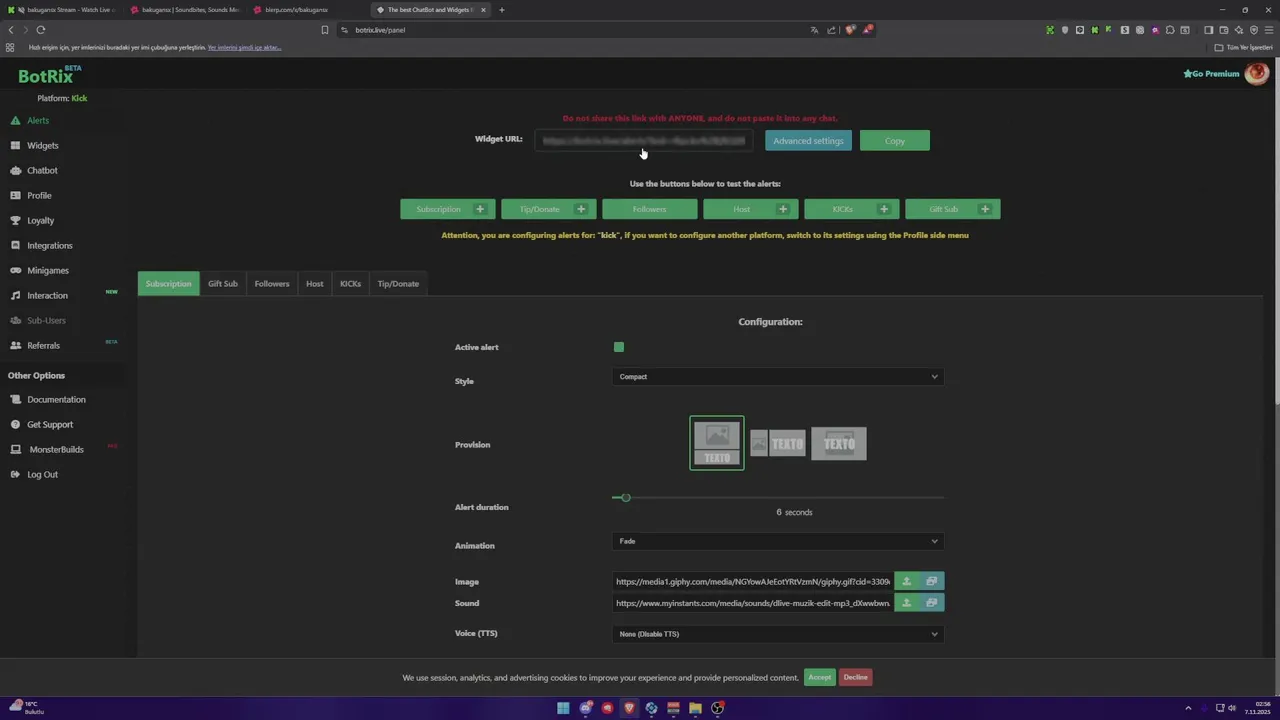Click the Widgets sidebar icon

tap(15, 146)
